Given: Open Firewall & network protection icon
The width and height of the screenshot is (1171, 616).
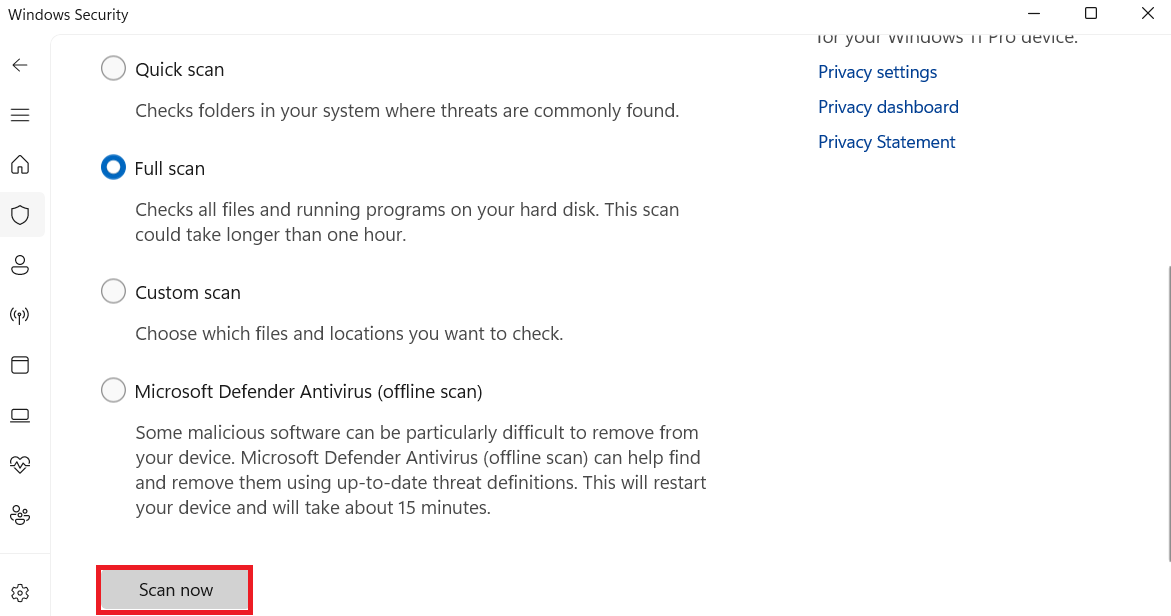Looking at the screenshot, I should (20, 315).
